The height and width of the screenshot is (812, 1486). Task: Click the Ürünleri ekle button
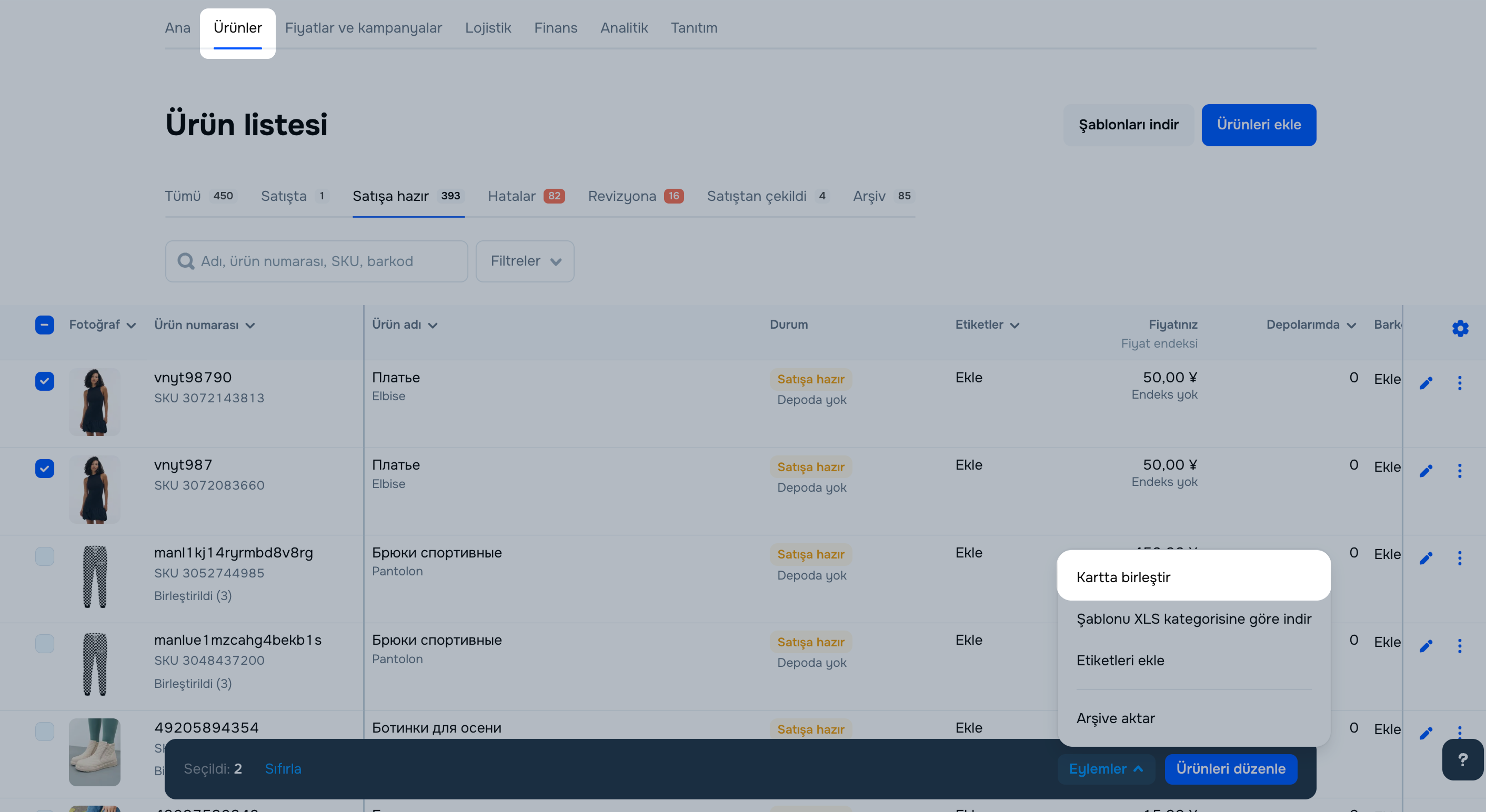pos(1258,125)
